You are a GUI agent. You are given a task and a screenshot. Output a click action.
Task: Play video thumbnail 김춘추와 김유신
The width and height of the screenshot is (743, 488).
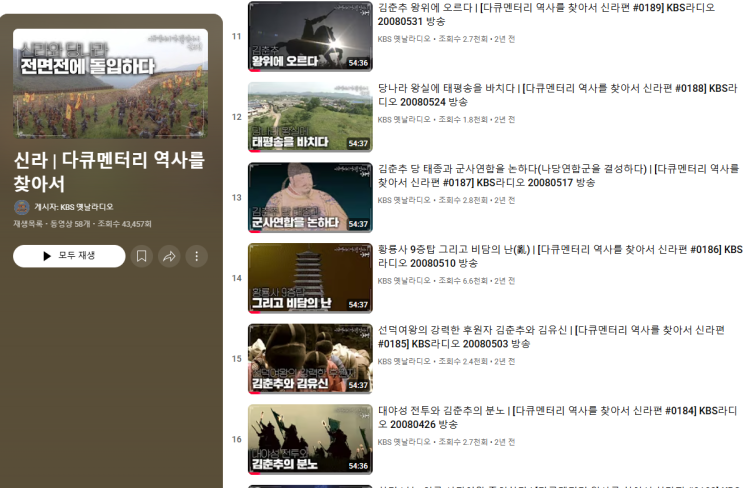point(310,359)
